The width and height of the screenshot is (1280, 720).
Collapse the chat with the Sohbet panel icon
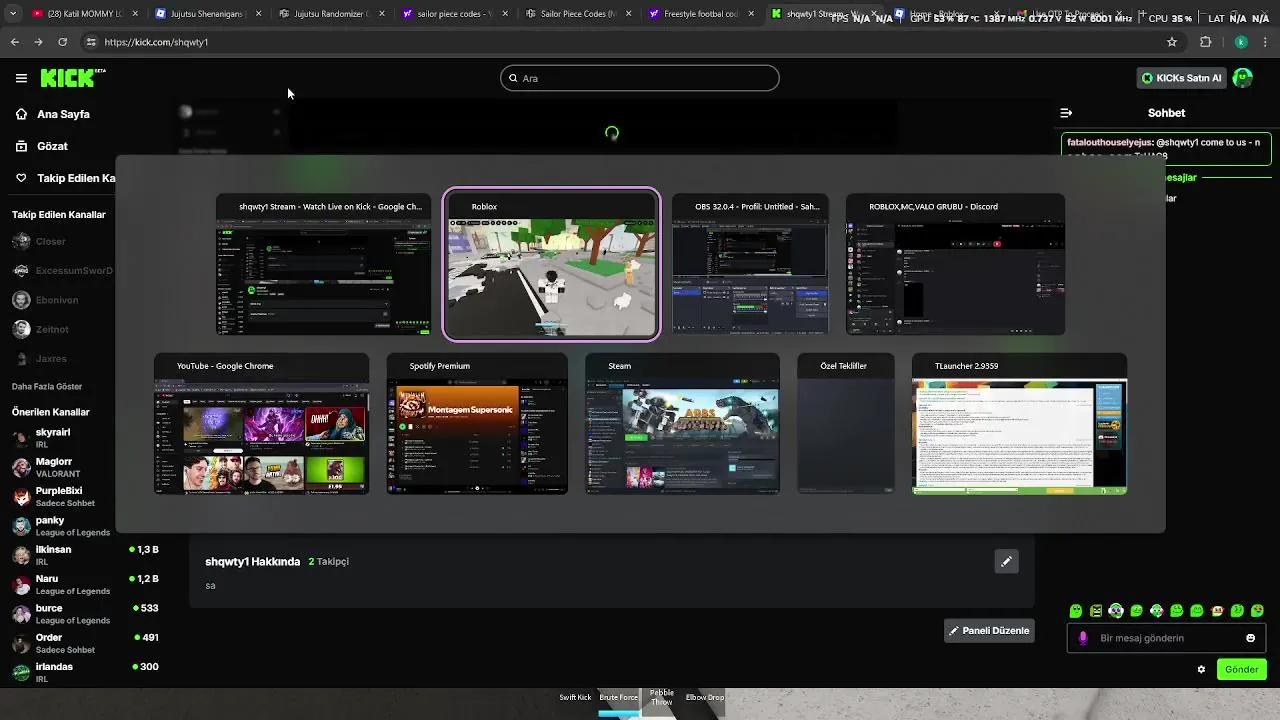1066,113
